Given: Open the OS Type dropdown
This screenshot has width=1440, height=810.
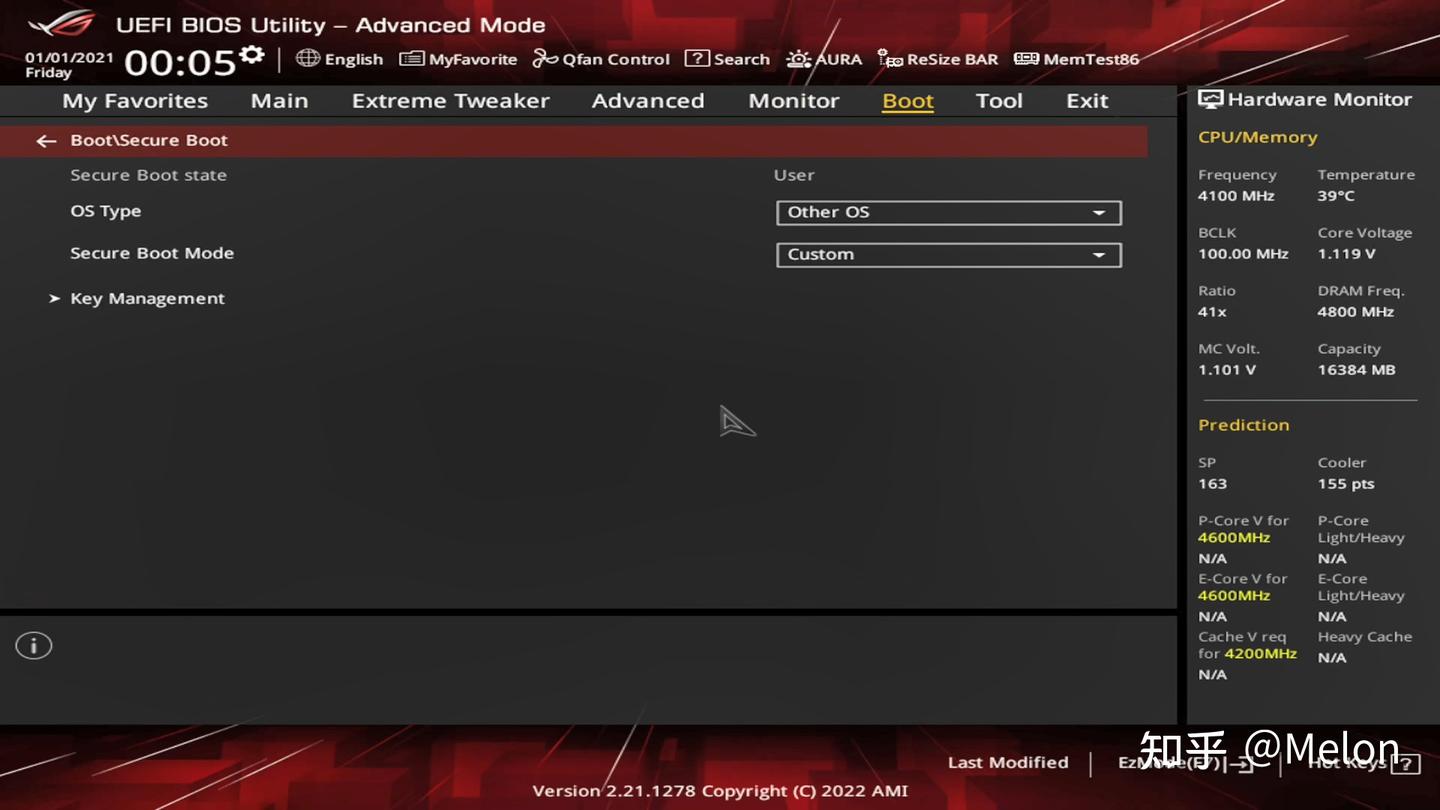Looking at the screenshot, I should tap(949, 212).
